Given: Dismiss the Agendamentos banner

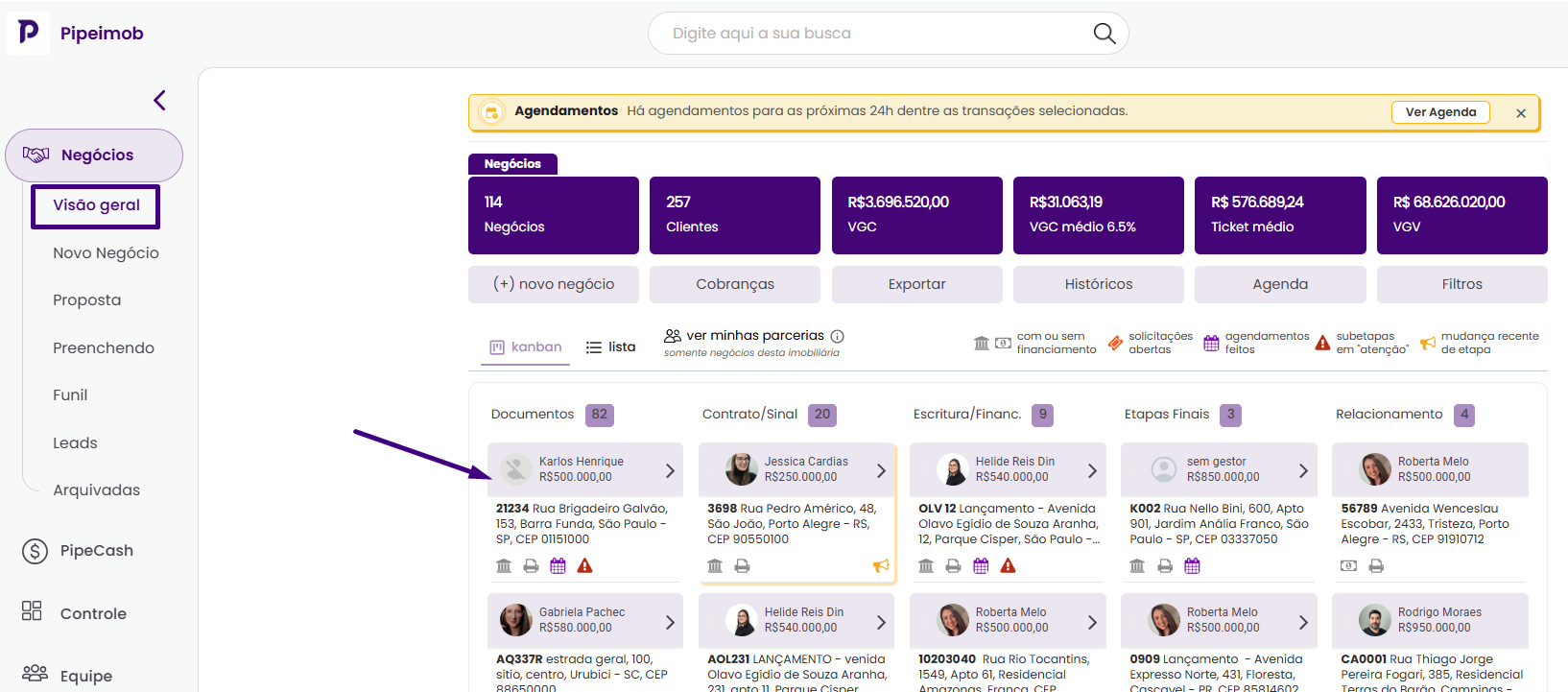Looking at the screenshot, I should [1521, 113].
